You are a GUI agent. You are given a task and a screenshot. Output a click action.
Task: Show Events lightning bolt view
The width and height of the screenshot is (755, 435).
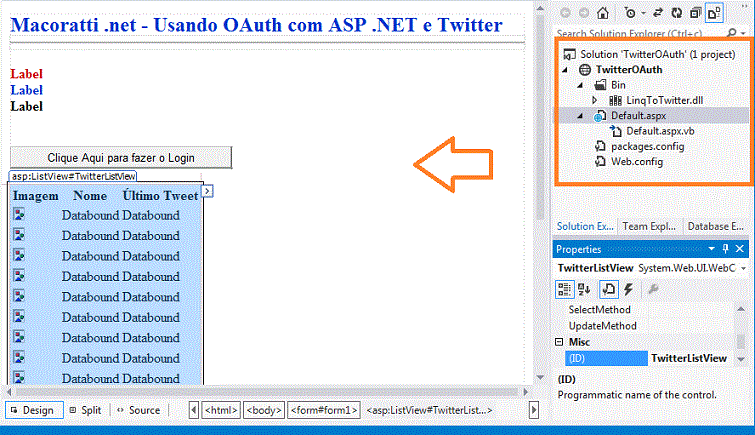click(x=628, y=290)
